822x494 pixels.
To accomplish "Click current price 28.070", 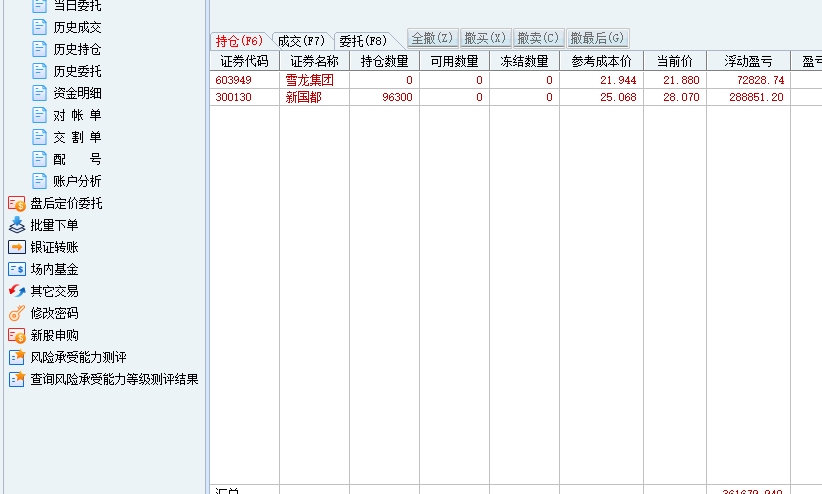I will pos(681,97).
